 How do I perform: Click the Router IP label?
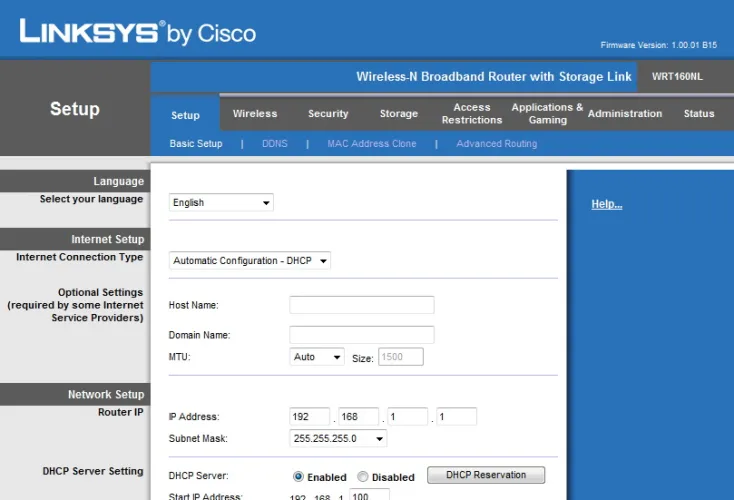(x=120, y=412)
